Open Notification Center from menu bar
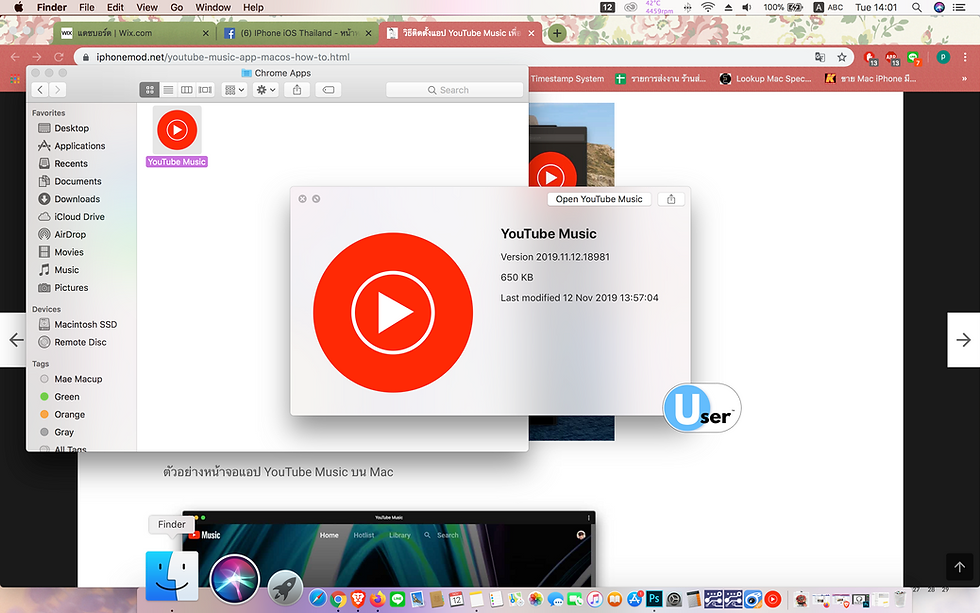 (x=959, y=7)
